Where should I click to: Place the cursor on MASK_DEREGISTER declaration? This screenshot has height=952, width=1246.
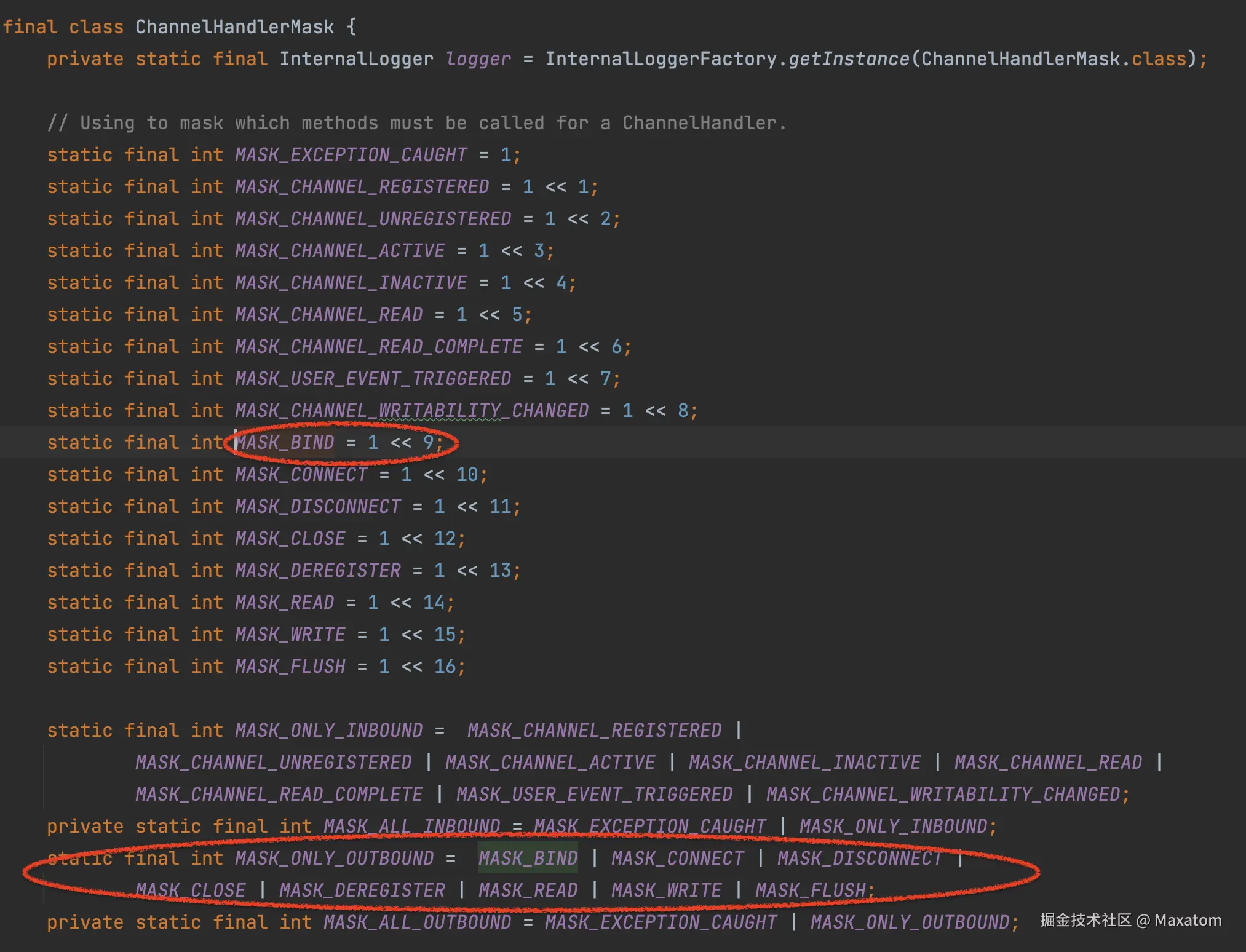317,571
